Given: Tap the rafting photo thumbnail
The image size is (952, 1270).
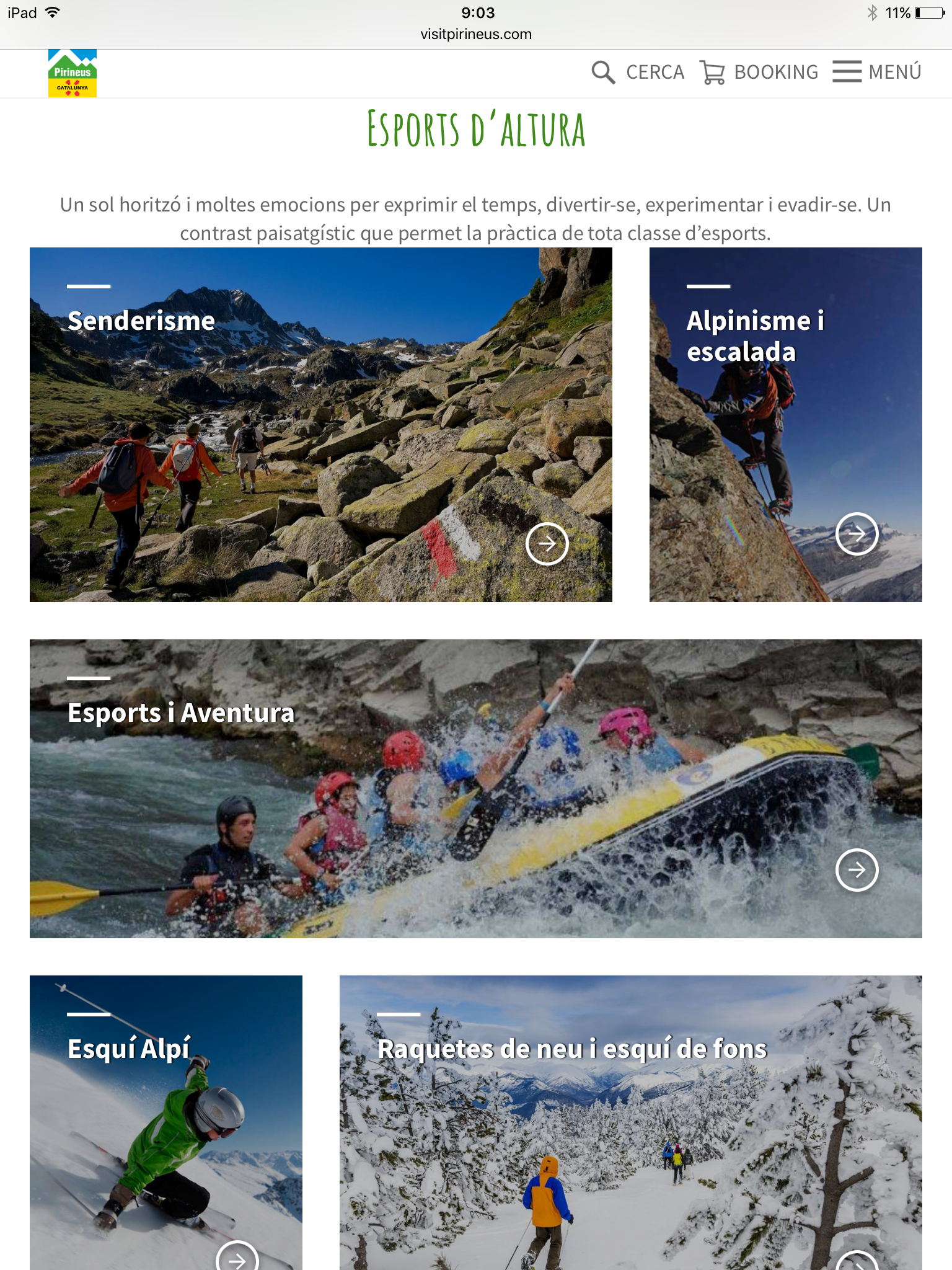Looking at the screenshot, I should [476, 789].
